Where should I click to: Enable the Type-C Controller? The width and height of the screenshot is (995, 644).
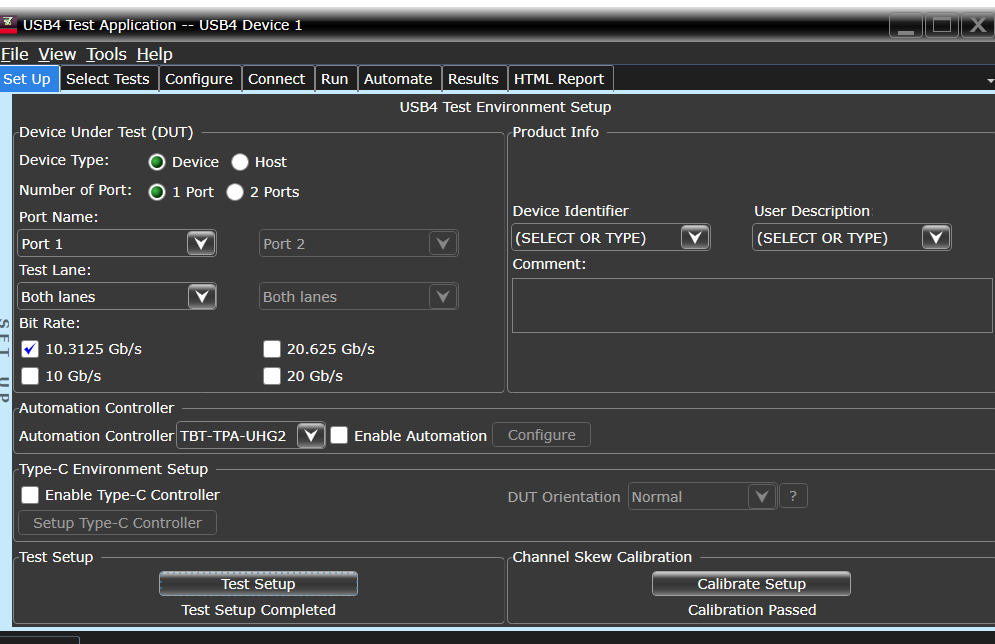pyautogui.click(x=29, y=494)
